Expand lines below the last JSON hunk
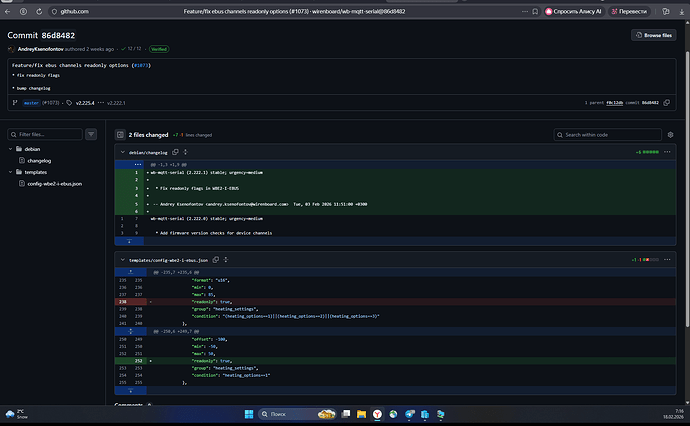This screenshot has width=690, height=426. coord(130,390)
